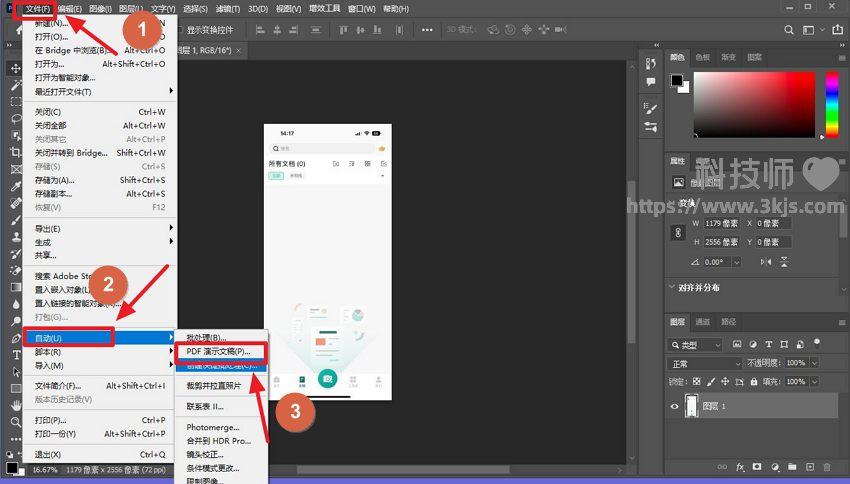Switch to the 色板 swatches tab
850x484 pixels.
click(703, 57)
